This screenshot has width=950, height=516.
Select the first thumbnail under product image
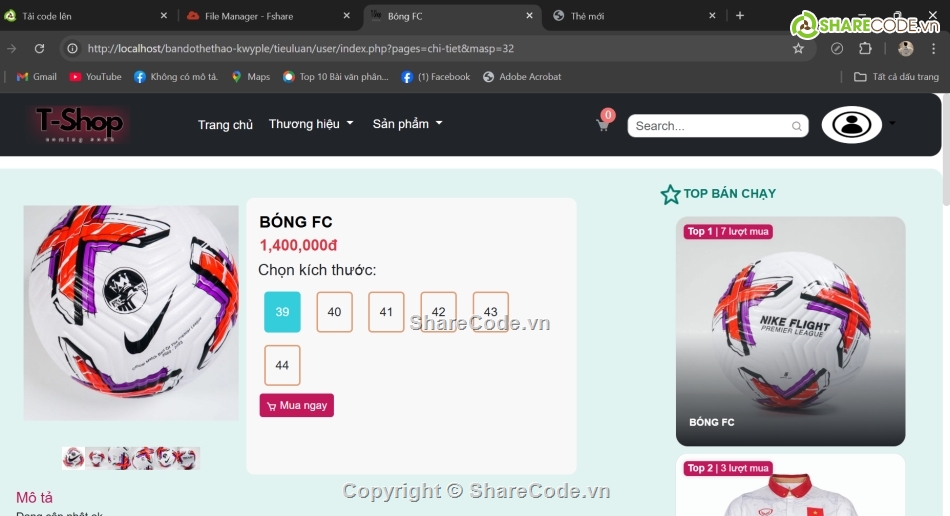point(73,458)
